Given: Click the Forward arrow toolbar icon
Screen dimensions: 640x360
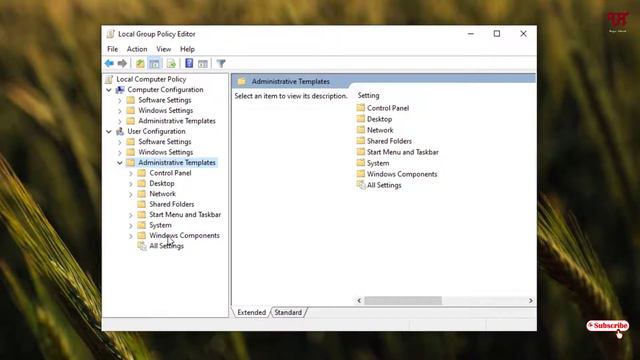Looking at the screenshot, I should pyautogui.click(x=122, y=63).
